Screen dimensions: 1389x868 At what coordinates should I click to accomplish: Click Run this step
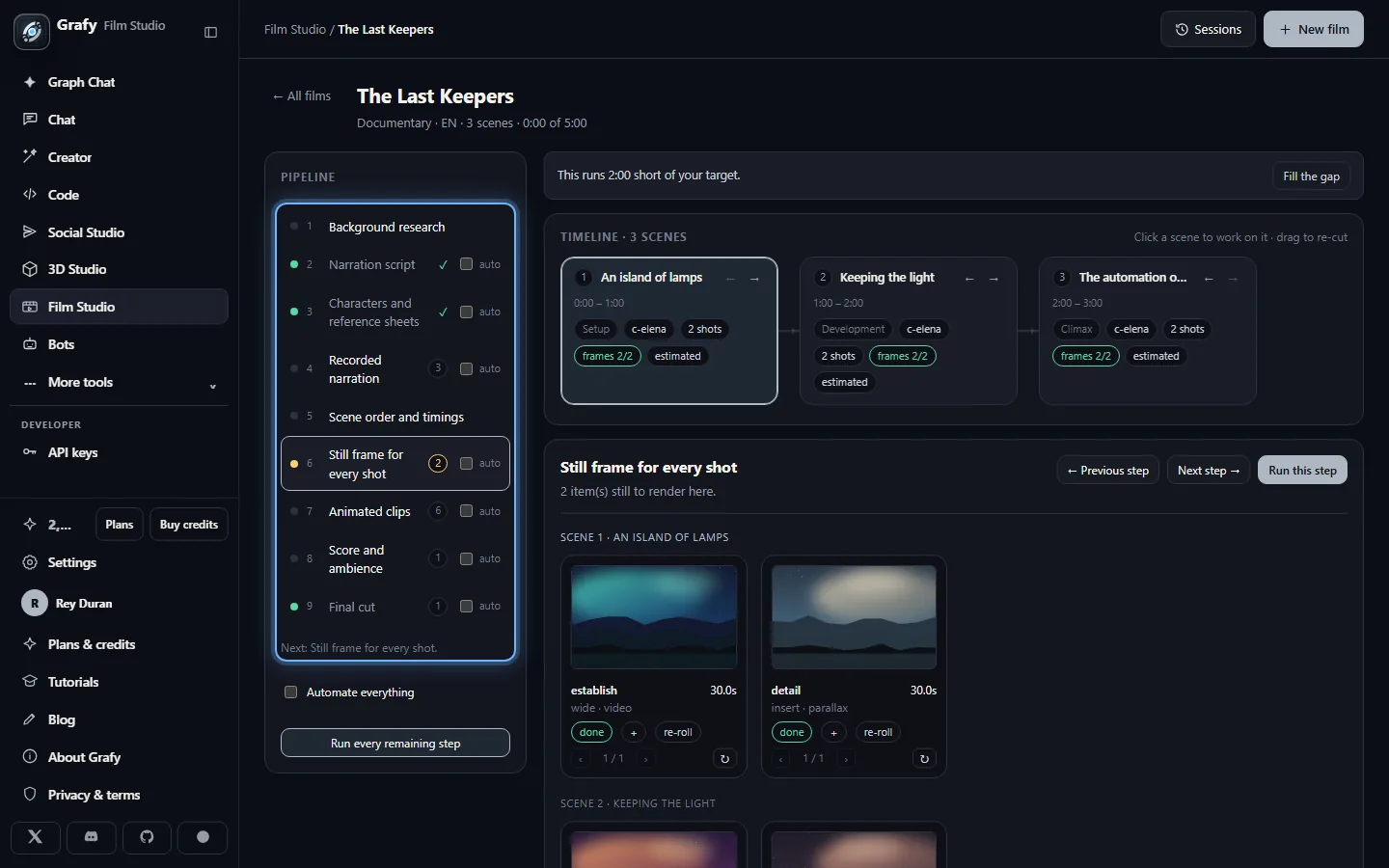coord(1302,471)
